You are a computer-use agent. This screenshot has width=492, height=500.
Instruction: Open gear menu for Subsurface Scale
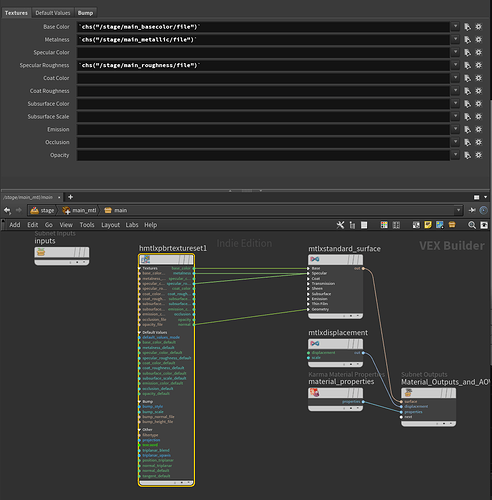(479, 117)
